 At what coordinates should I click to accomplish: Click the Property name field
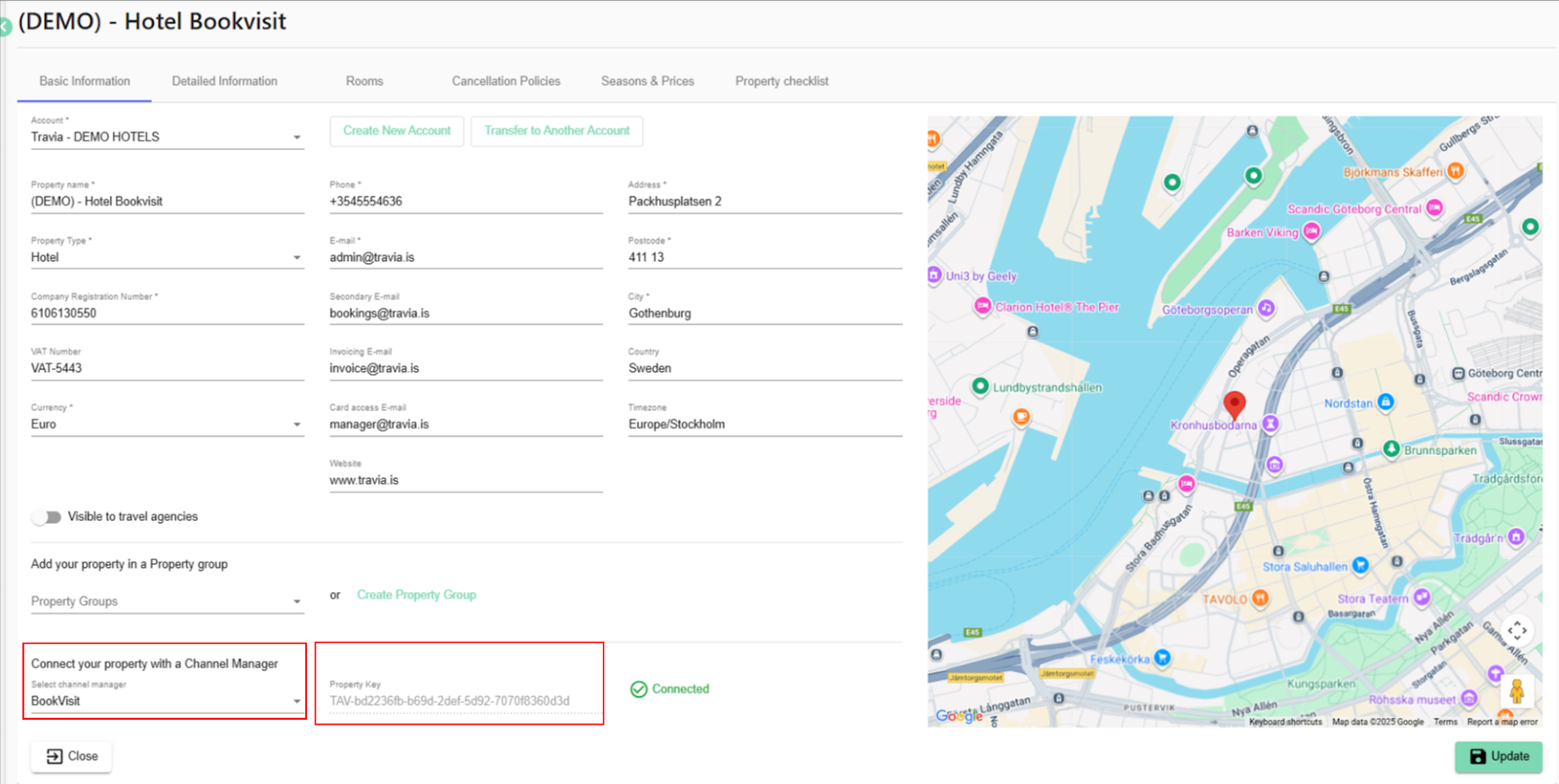168,202
